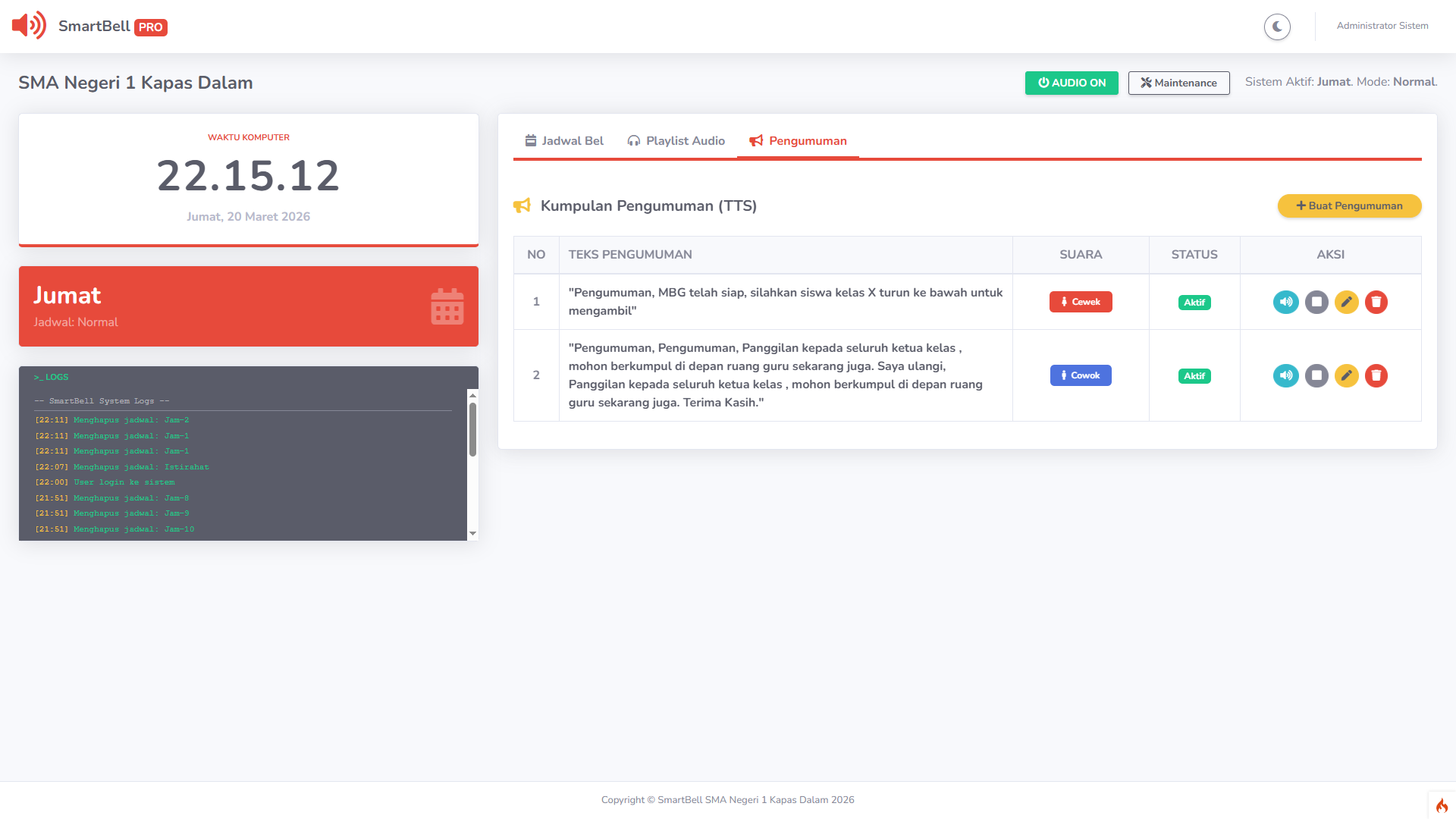Viewport: 1456px width, 819px height.
Task: Stop playback of announcement 2
Action: tap(1316, 375)
